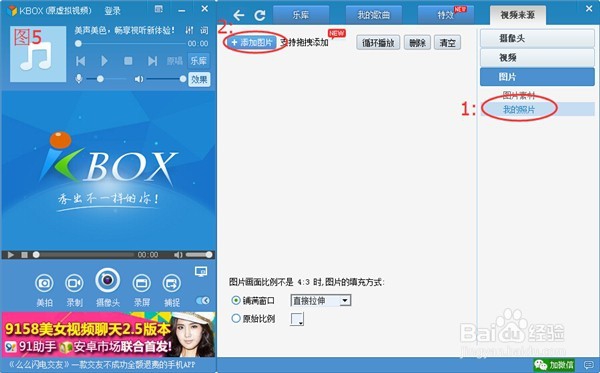Open the 我的歌曲 tab

pyautogui.click(x=373, y=15)
